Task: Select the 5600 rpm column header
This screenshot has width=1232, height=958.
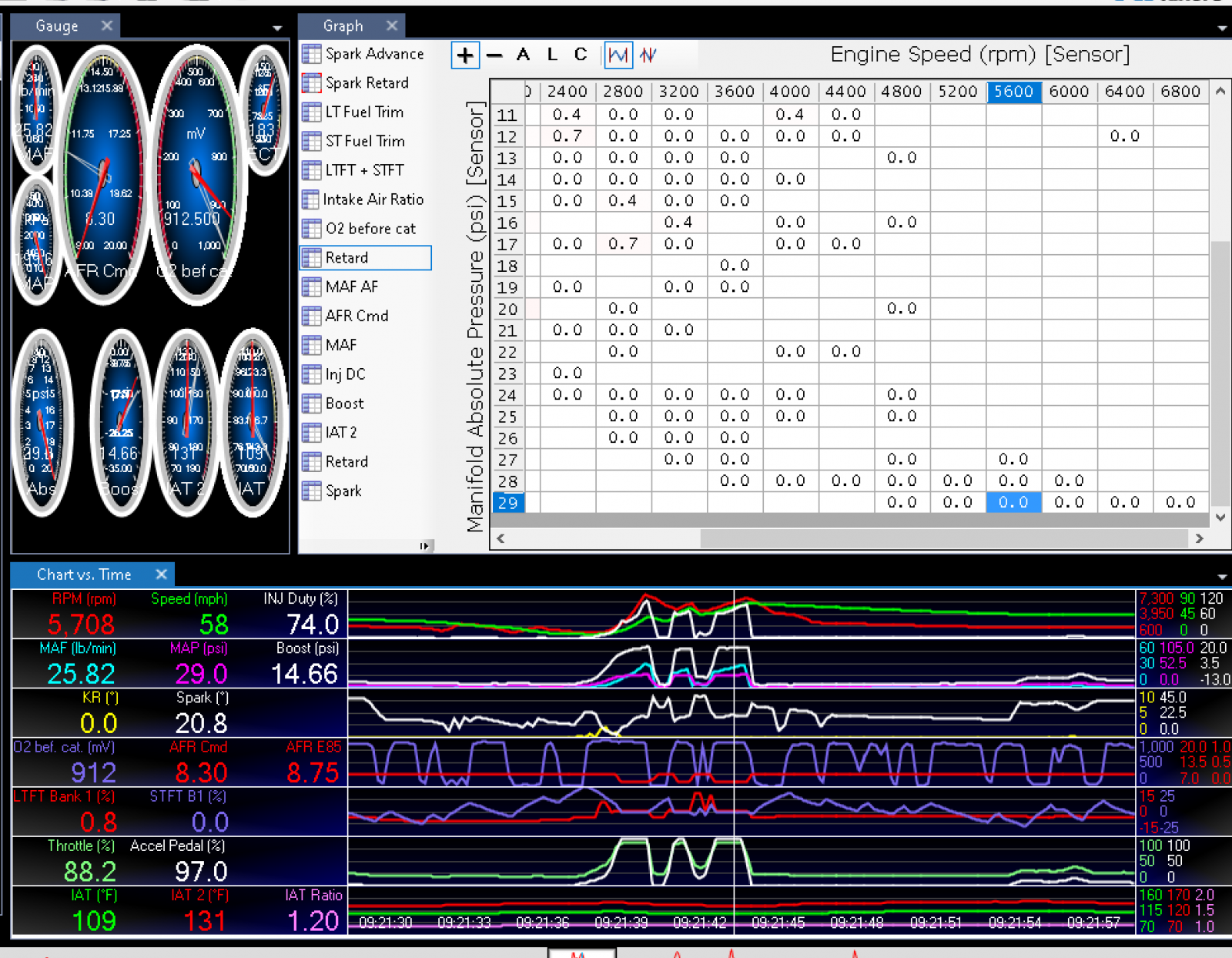Action: tap(1013, 92)
